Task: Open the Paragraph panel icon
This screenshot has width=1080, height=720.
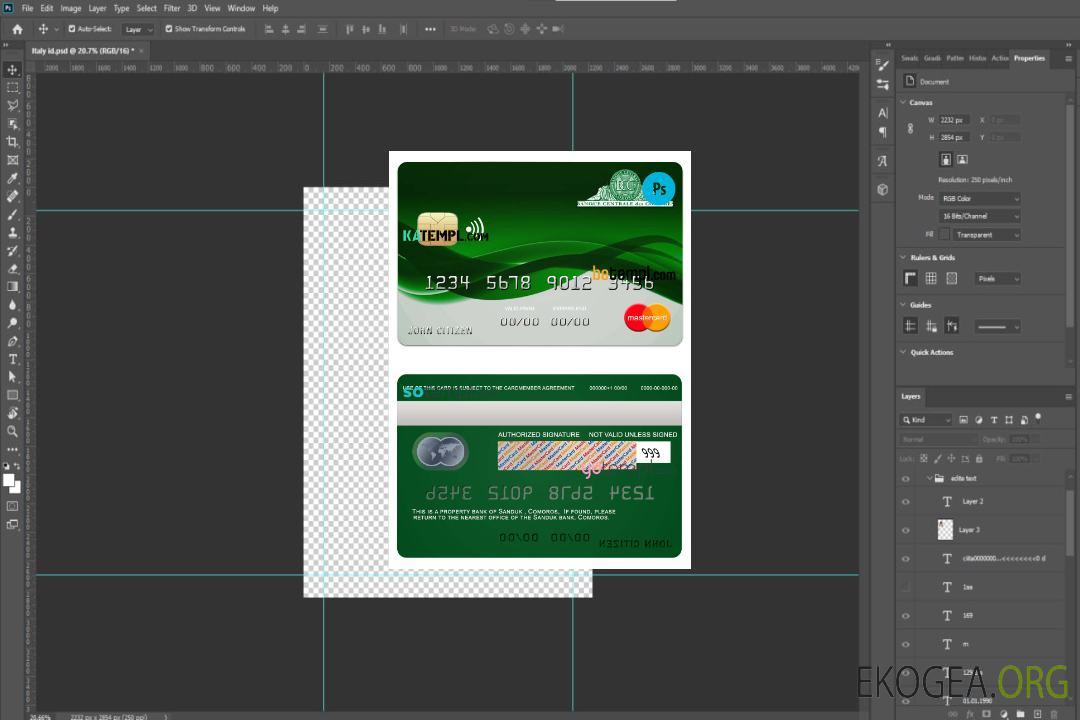Action: (883, 132)
